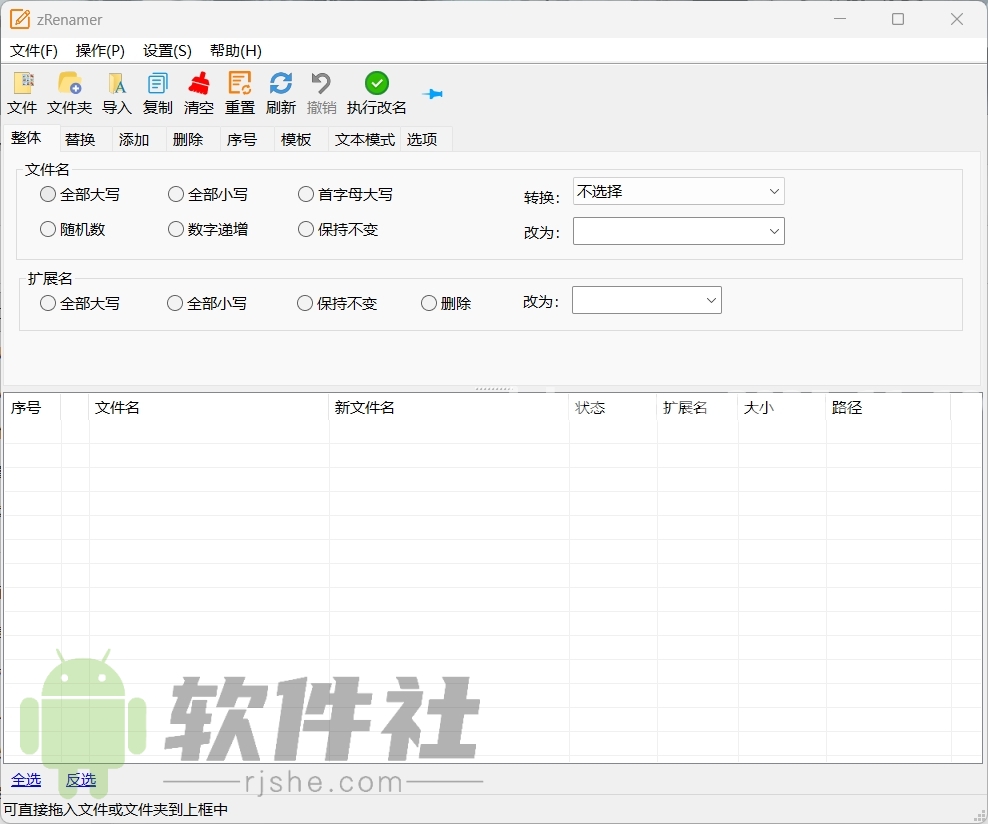988x824 pixels.
Task: Open the extension 改为 dropdown
Action: pyautogui.click(x=646, y=300)
